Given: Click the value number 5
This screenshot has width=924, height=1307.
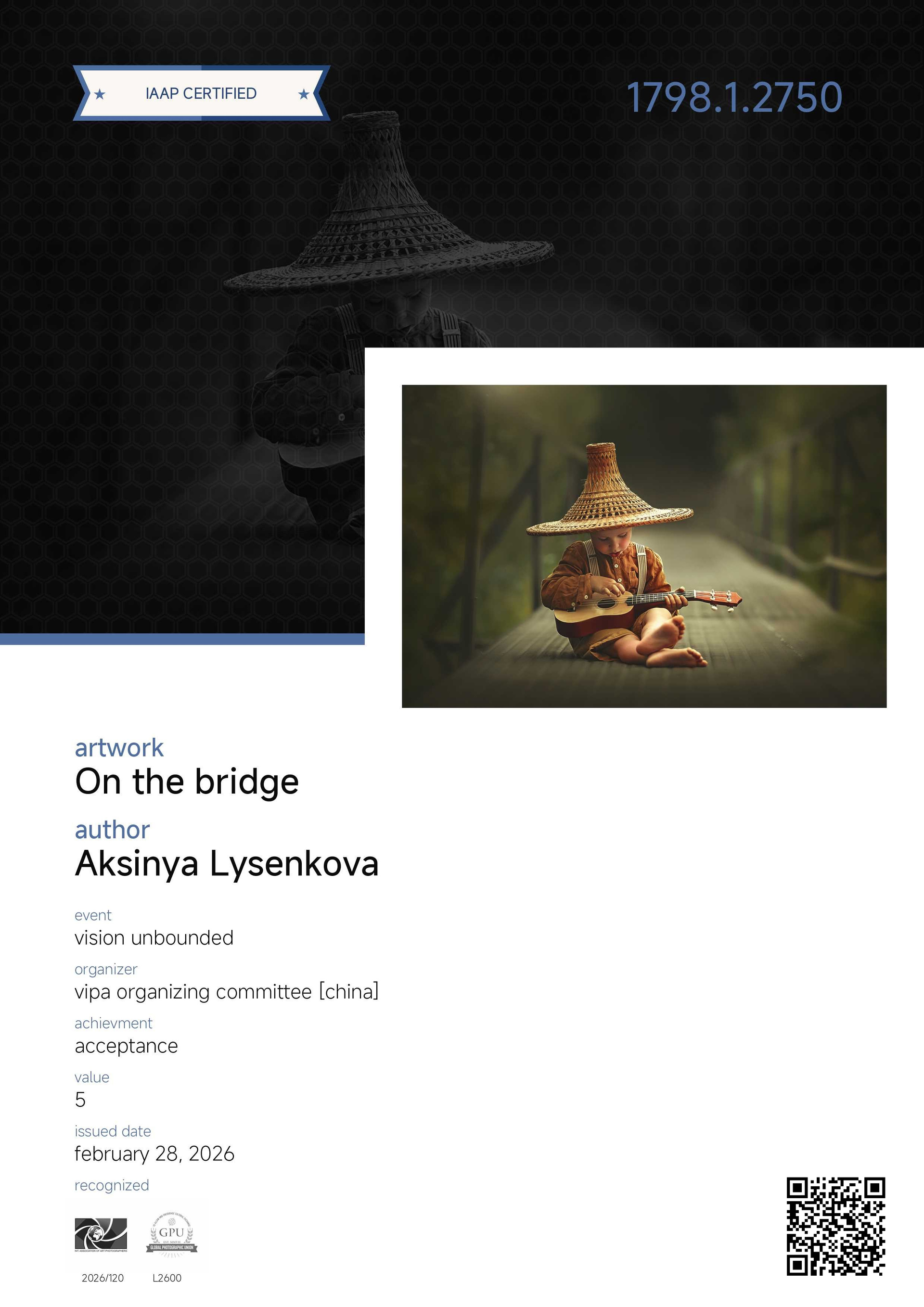Looking at the screenshot, I should [x=80, y=1100].
